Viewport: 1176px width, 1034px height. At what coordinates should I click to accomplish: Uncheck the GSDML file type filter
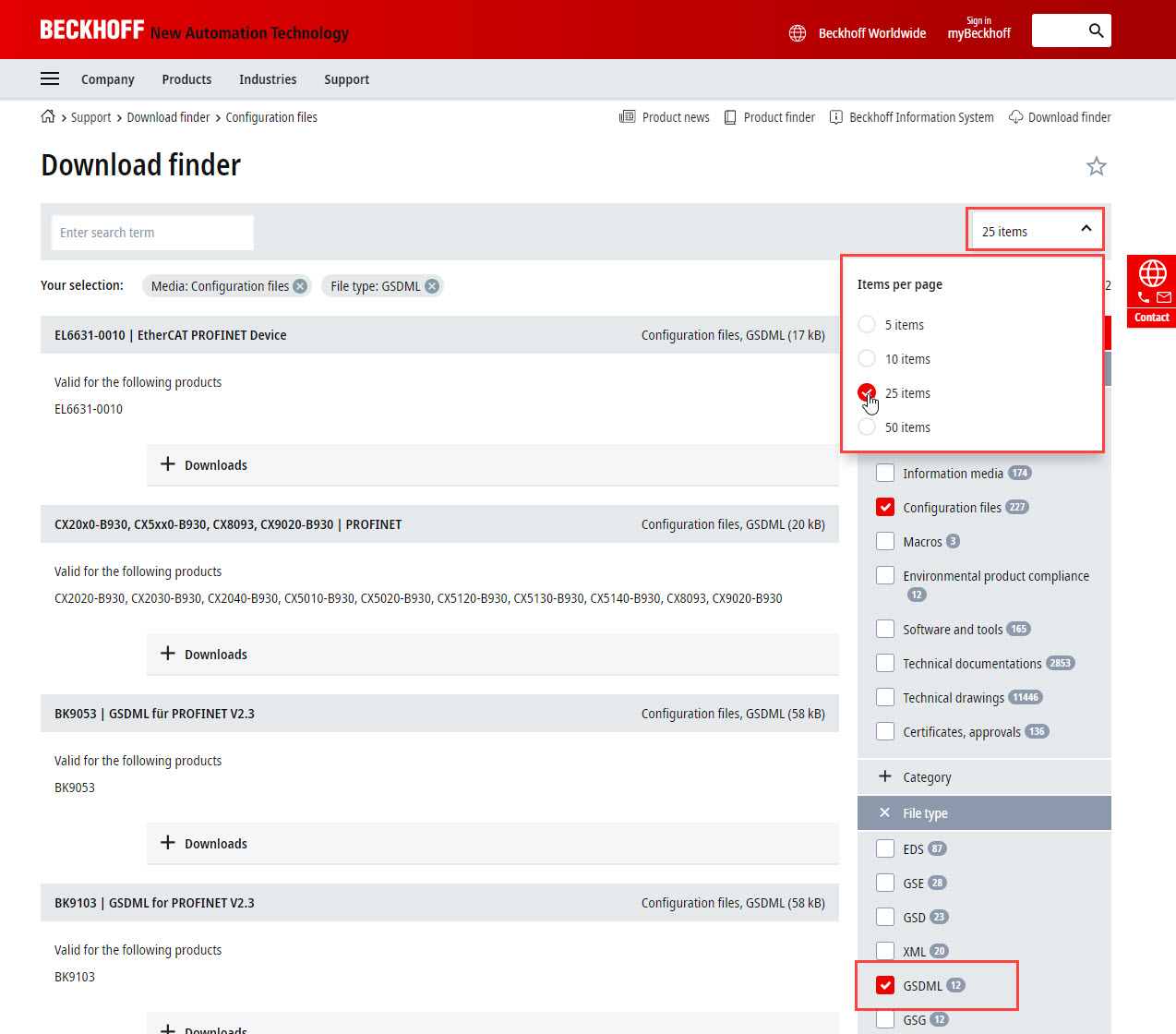pyautogui.click(x=885, y=985)
